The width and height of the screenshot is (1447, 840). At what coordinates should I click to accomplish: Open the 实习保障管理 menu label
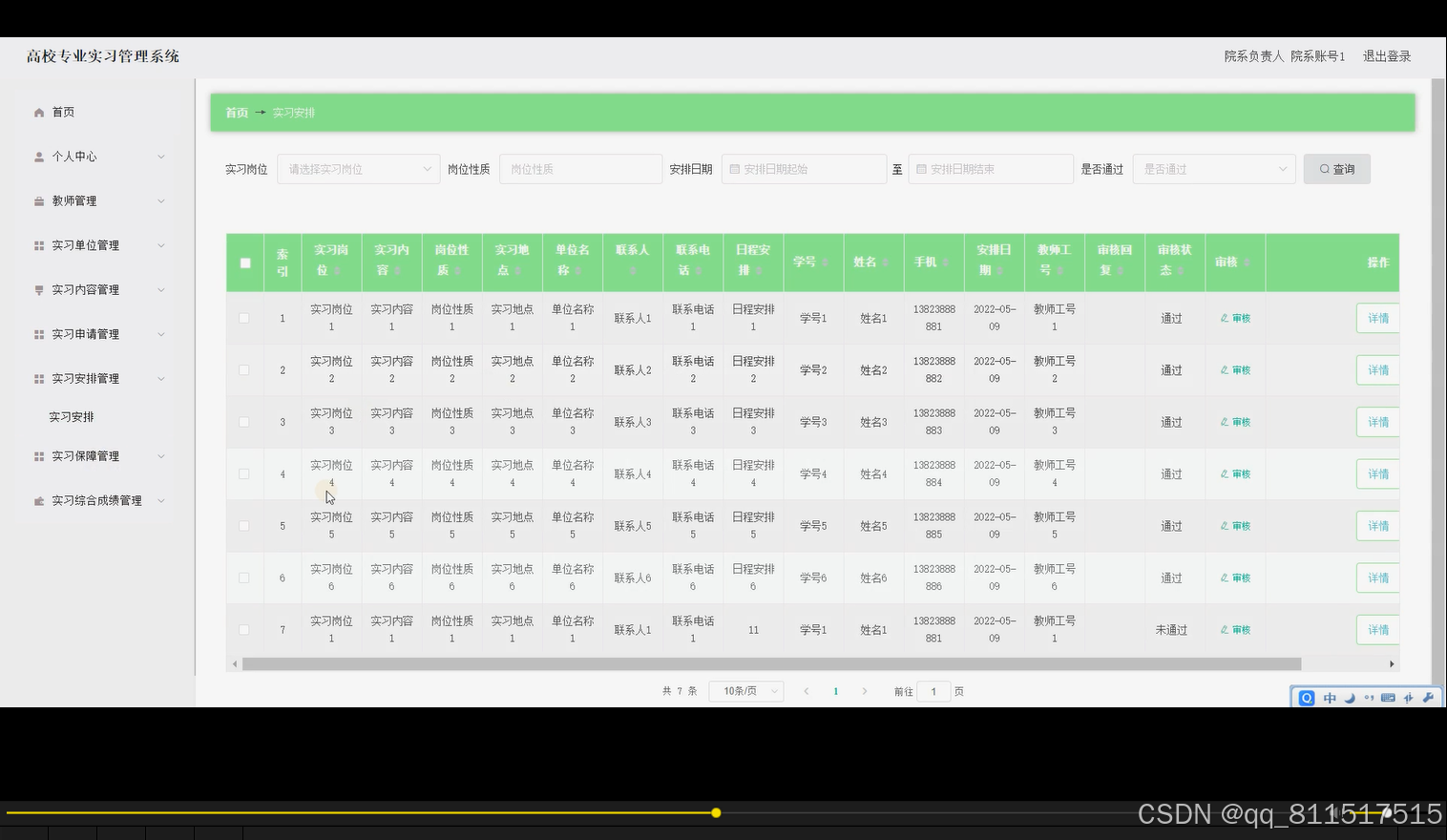coord(86,456)
